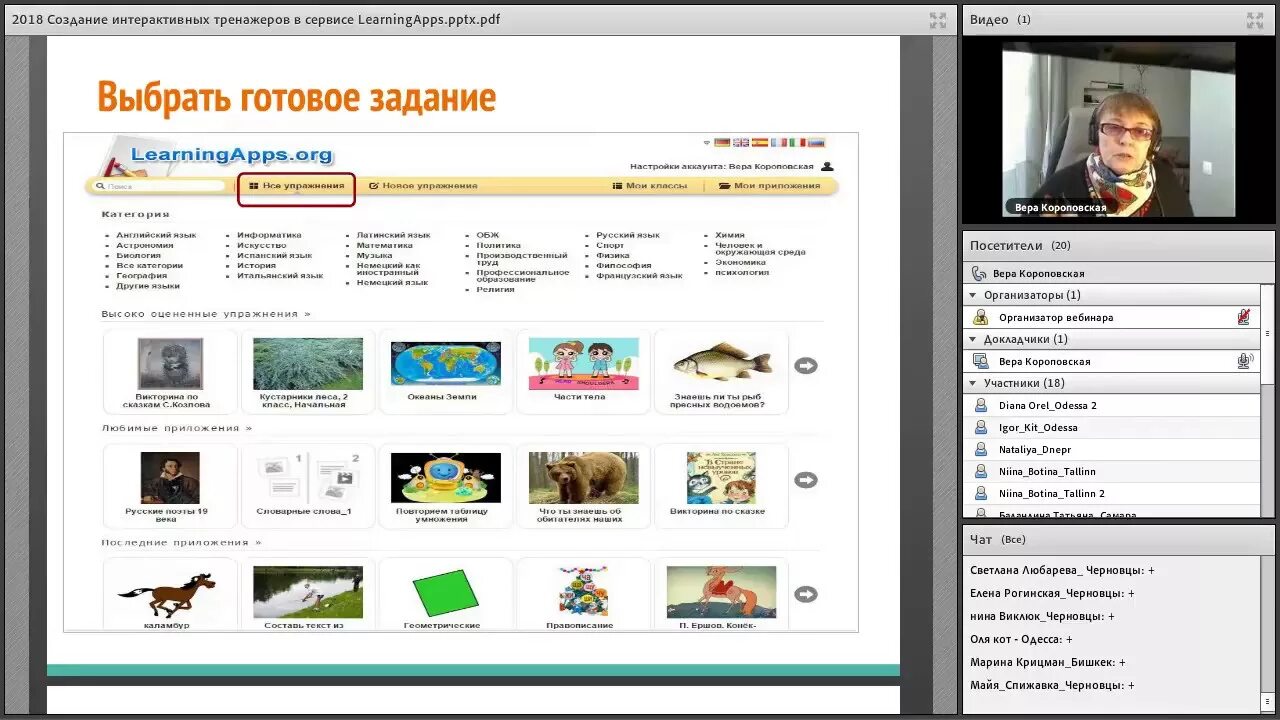The height and width of the screenshot is (720, 1280).
Task: Open Высоко оцененные упражнения link
Action: [x=205, y=314]
